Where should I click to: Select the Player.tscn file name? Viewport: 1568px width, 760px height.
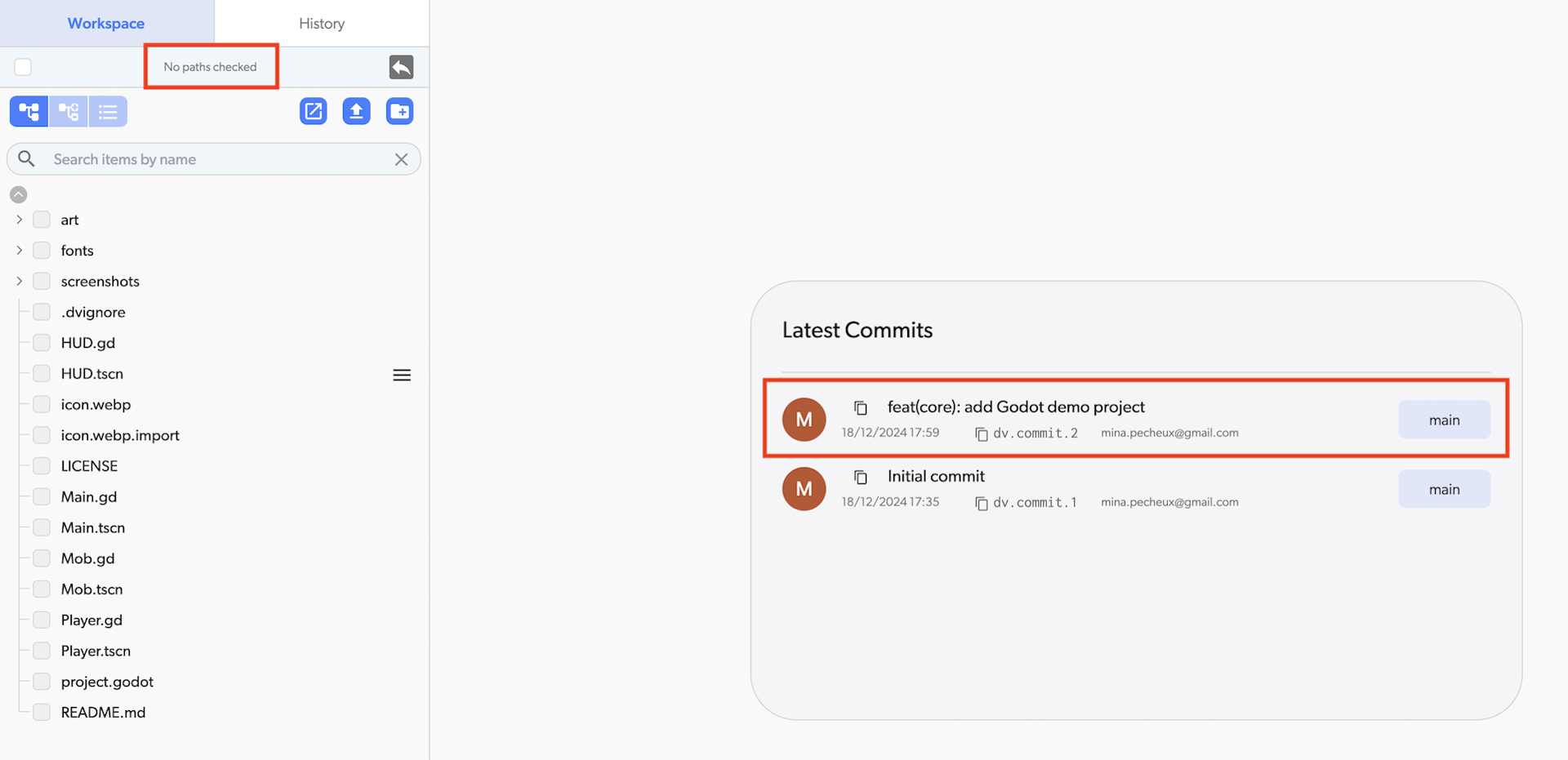pyautogui.click(x=96, y=651)
